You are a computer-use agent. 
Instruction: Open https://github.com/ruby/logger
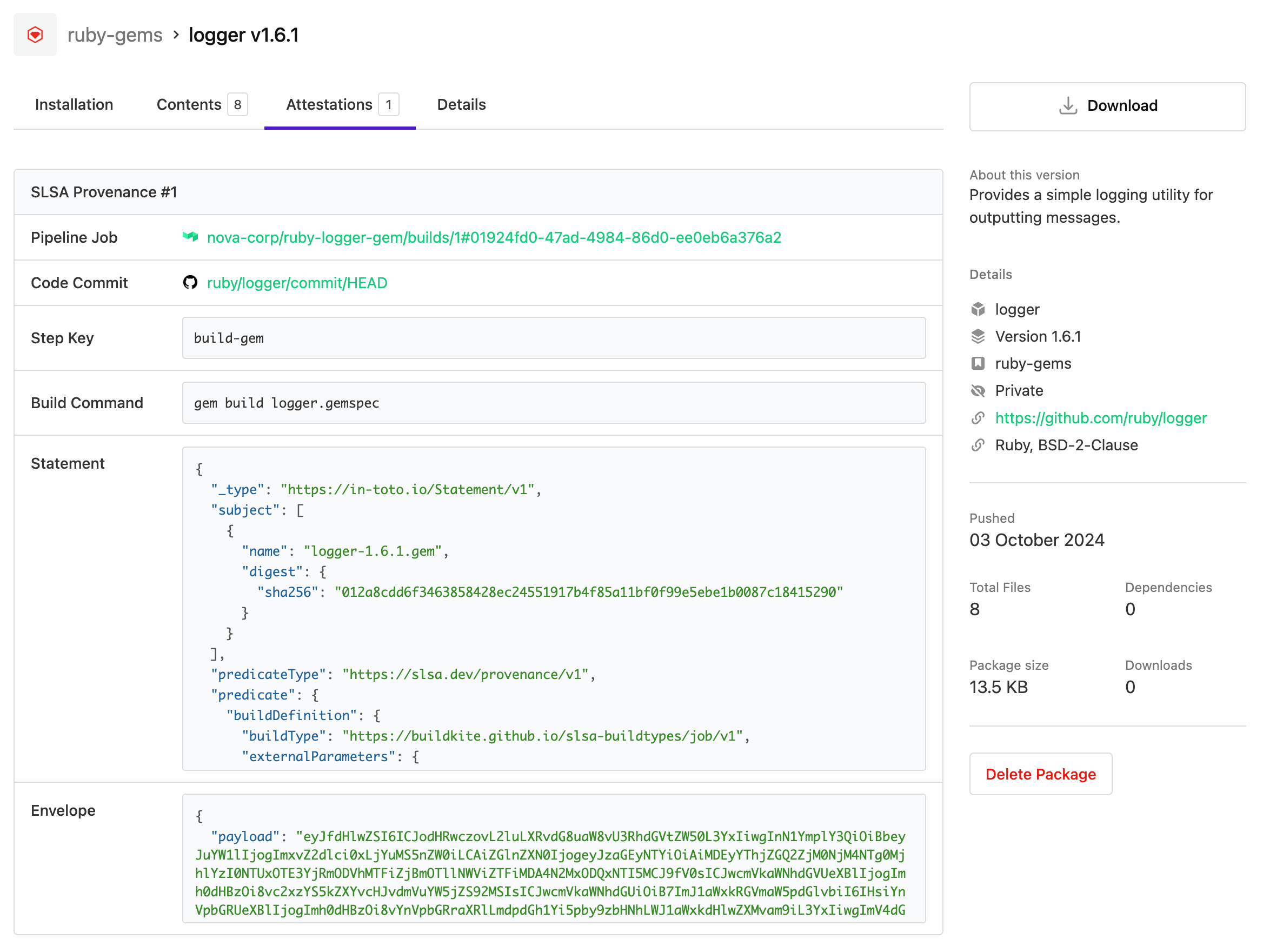[1101, 418]
